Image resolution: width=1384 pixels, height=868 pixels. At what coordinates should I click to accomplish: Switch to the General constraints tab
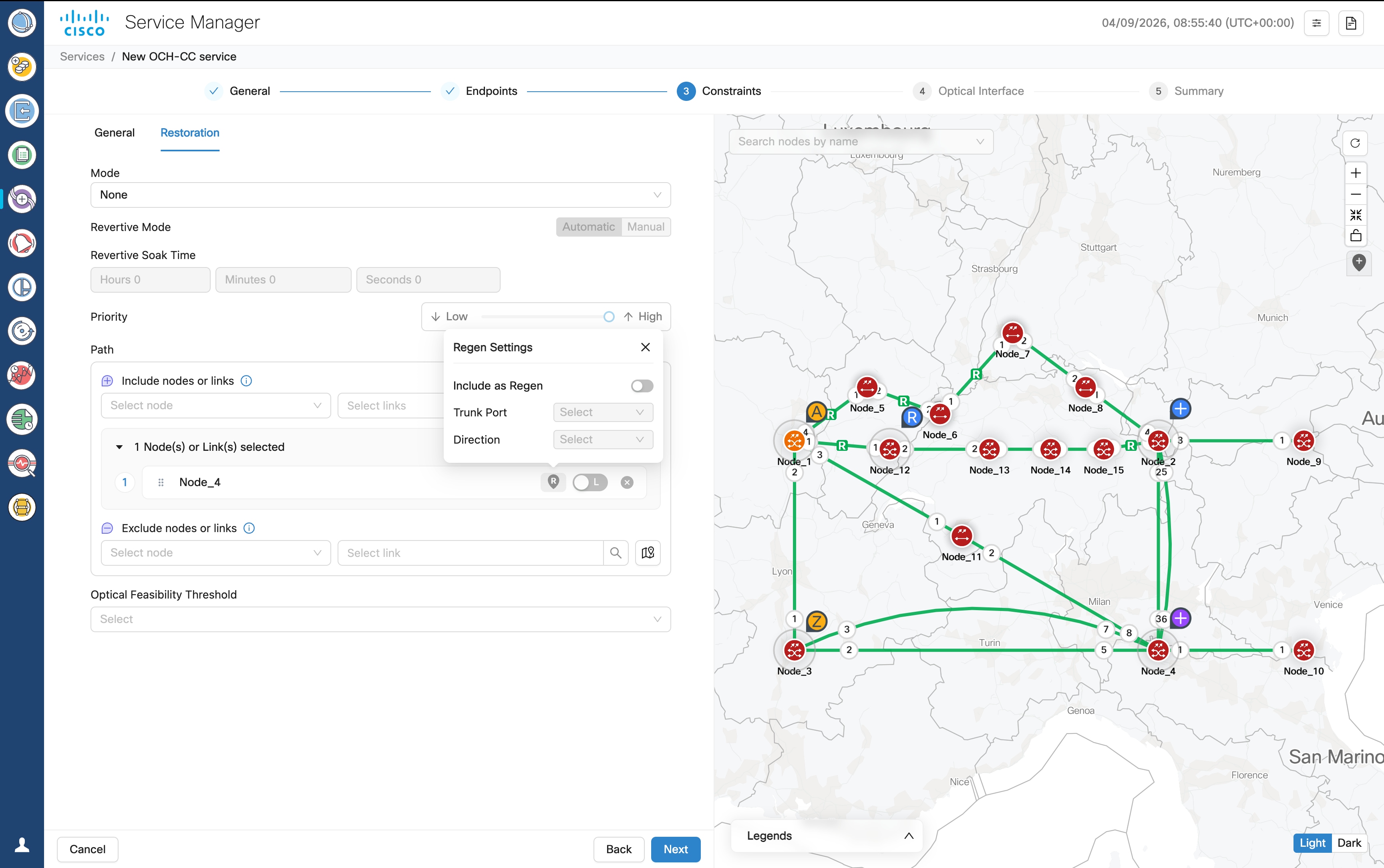(114, 133)
